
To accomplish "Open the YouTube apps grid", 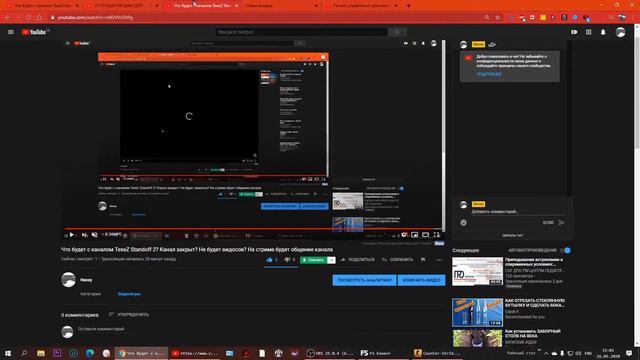I will 589,32.
